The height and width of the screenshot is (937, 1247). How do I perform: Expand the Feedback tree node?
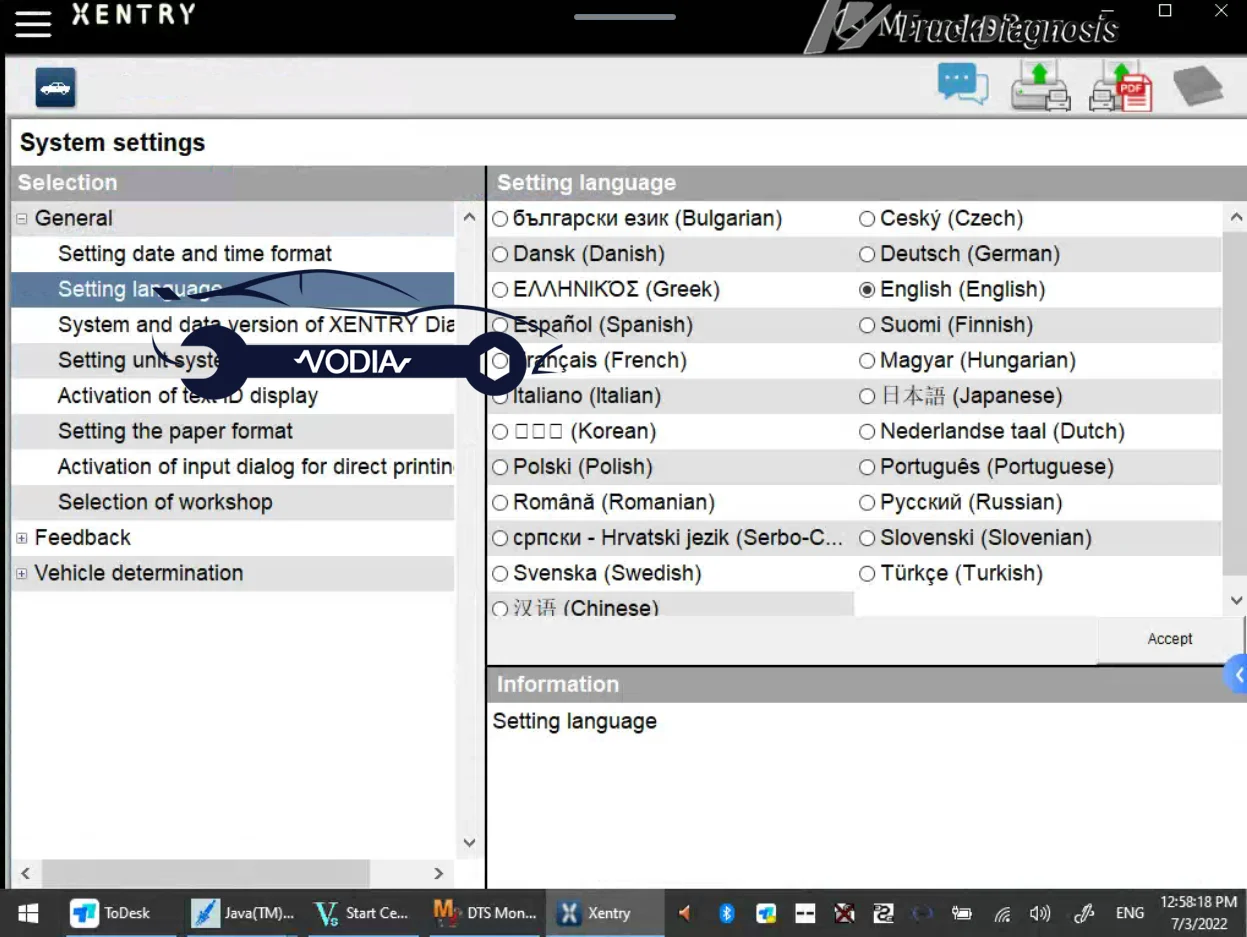coord(21,538)
